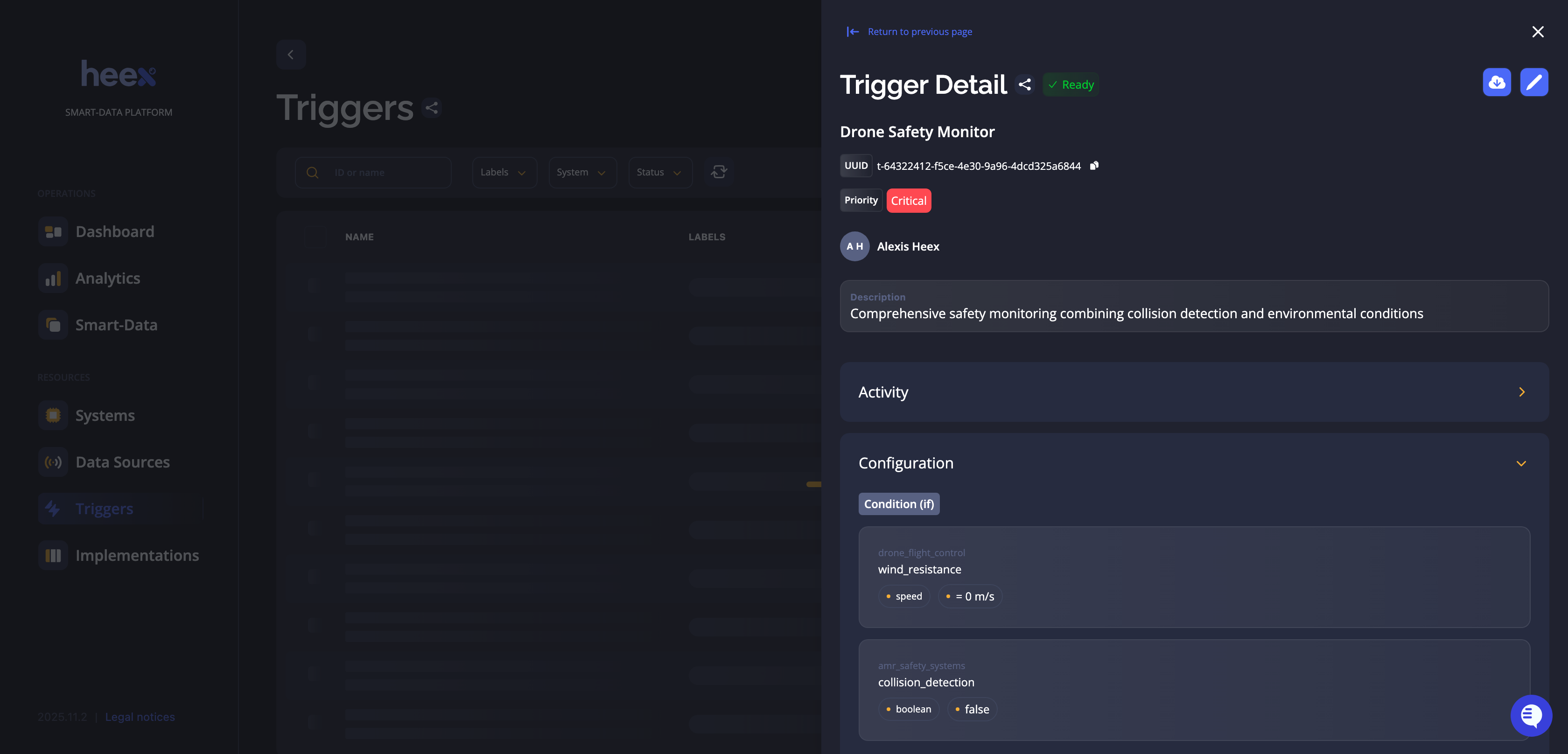This screenshot has height=754, width=1568.
Task: Open the support chat bubble
Action: click(x=1532, y=716)
